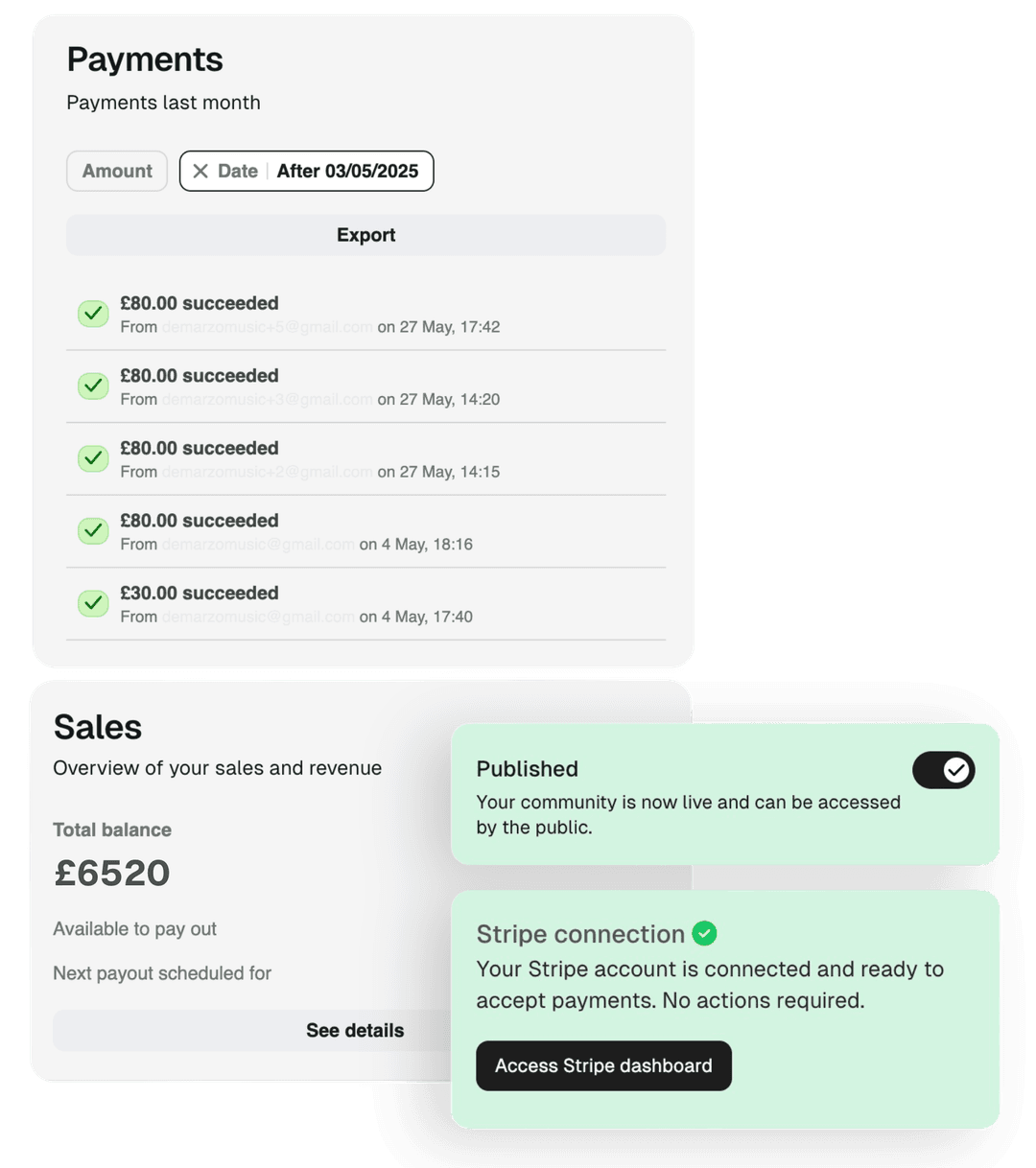
Task: Toggle the Published switch off
Action: [x=943, y=770]
